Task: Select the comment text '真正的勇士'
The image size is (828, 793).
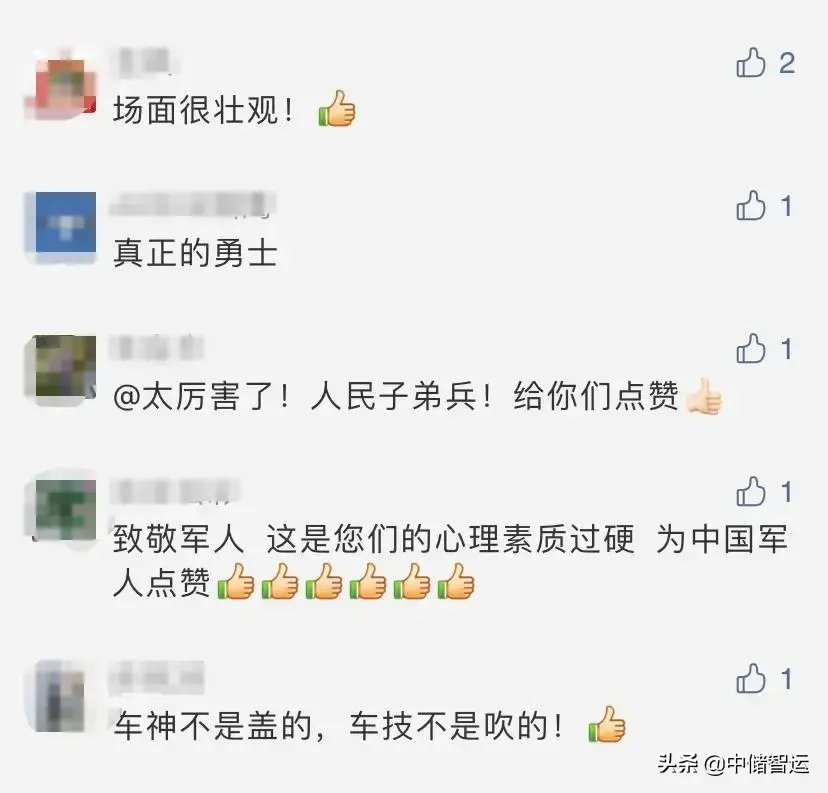Action: (x=195, y=253)
